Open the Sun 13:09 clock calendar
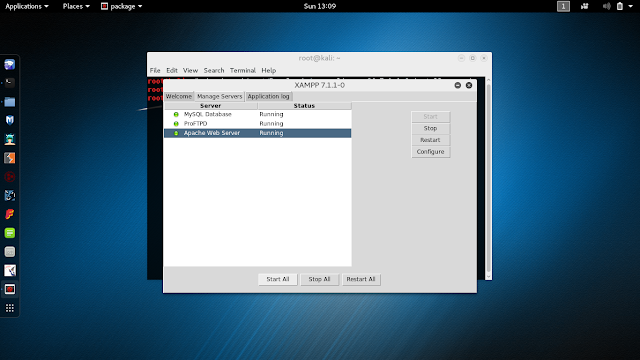 tap(320, 6)
